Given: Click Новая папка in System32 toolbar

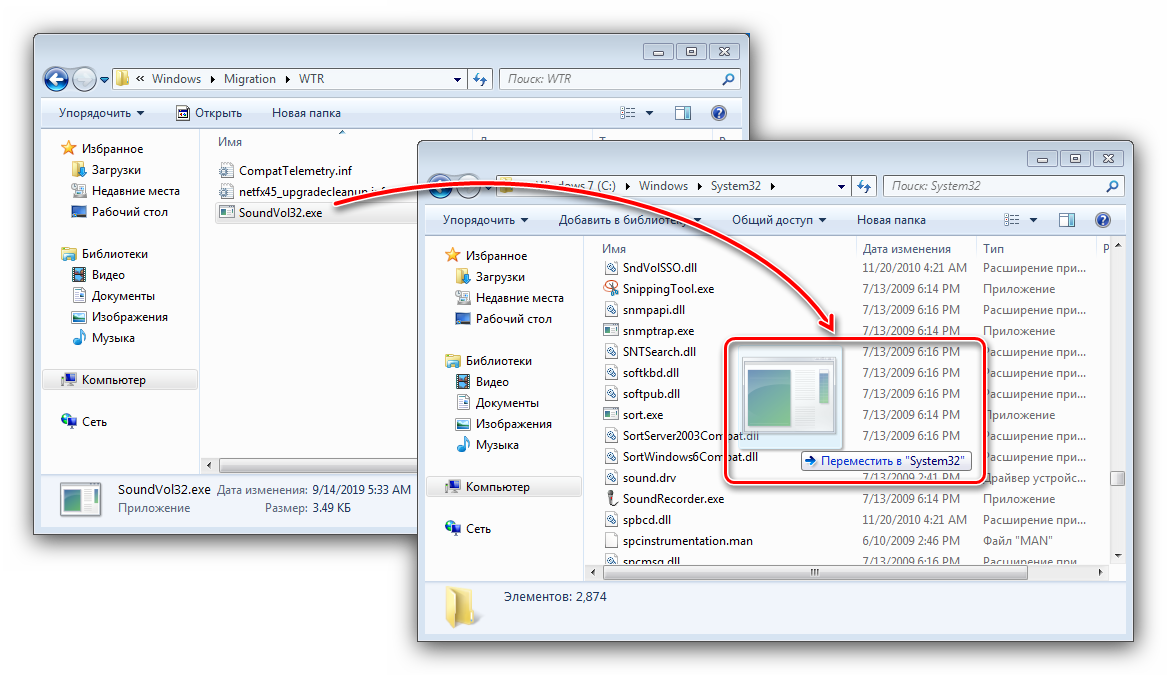Looking at the screenshot, I should 891,220.
